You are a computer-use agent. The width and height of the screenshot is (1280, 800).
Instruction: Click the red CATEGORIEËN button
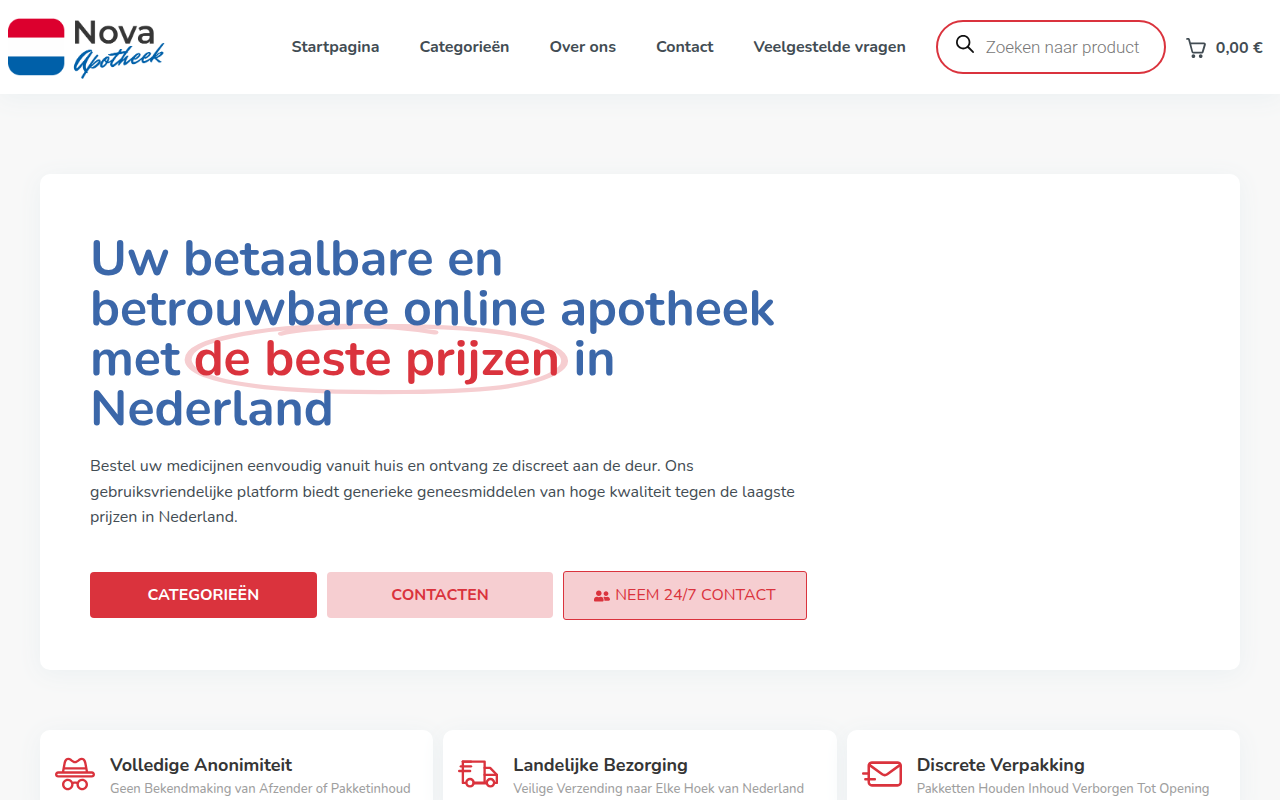point(203,595)
